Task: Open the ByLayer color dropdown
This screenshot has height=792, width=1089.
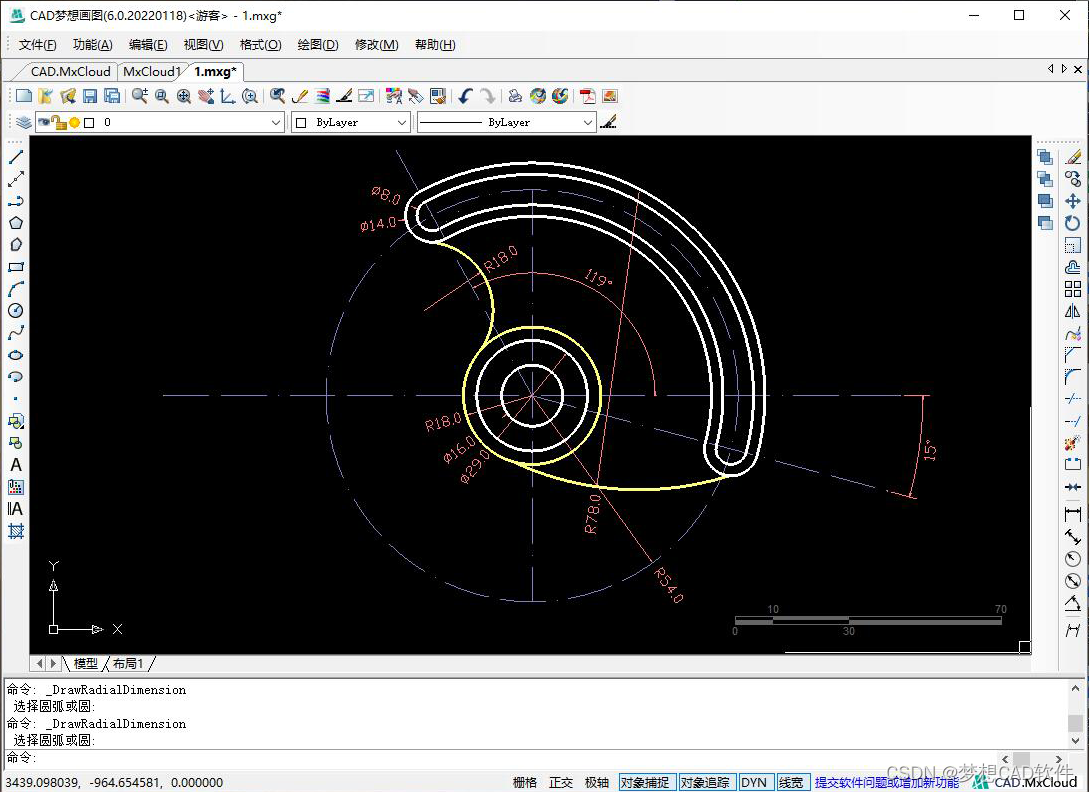Action: coord(401,123)
